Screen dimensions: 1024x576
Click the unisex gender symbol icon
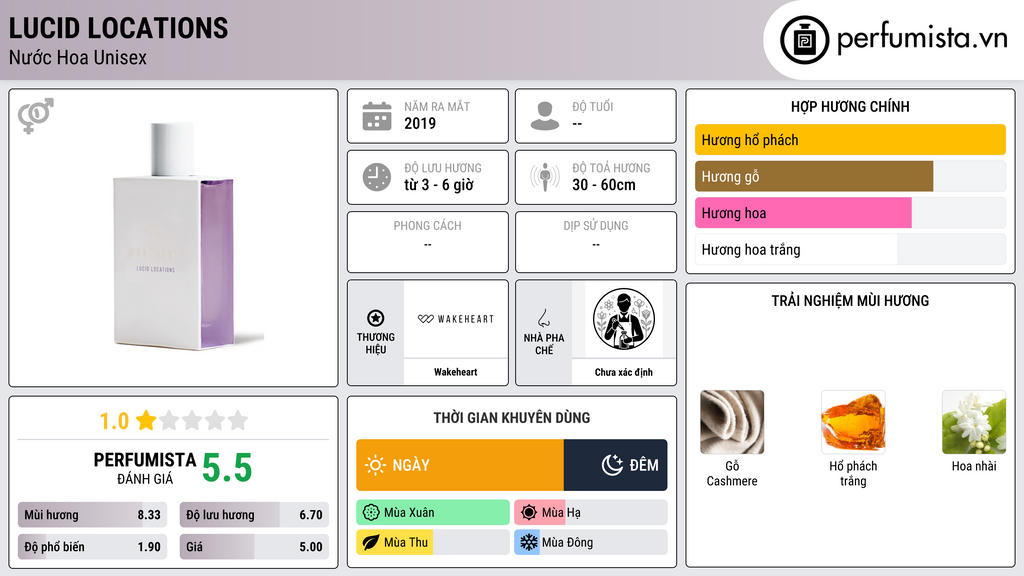(x=36, y=116)
